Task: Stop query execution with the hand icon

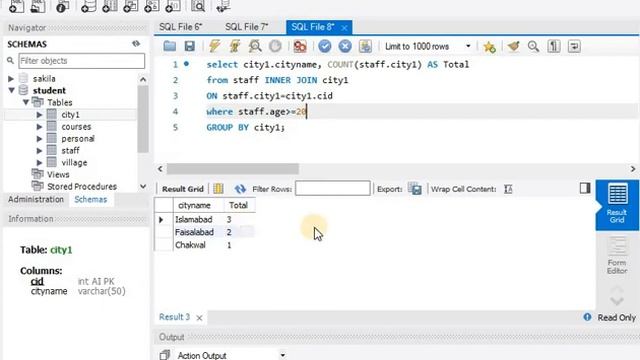Action: click(x=275, y=46)
